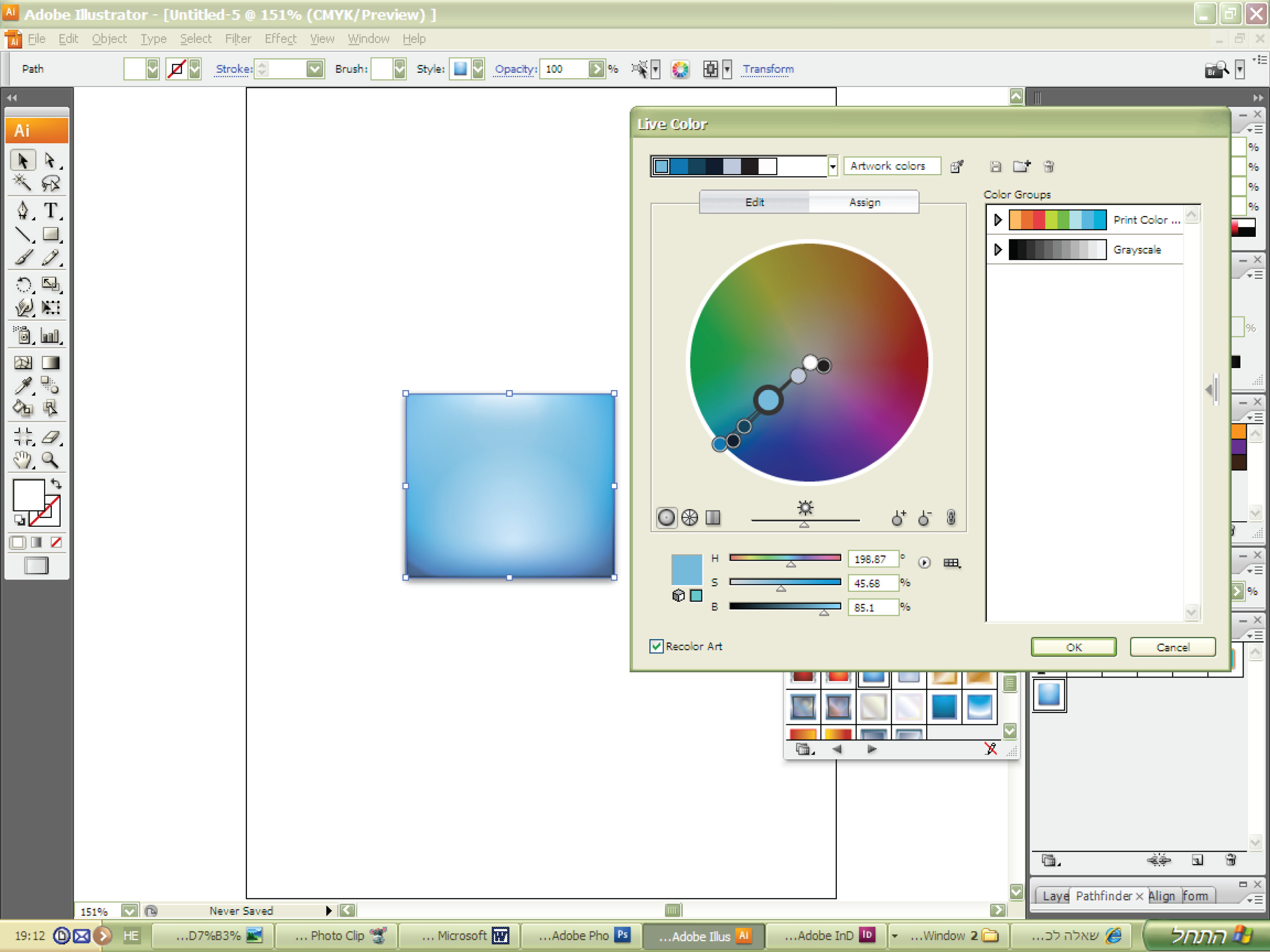Viewport: 1270px width, 952px height.
Task: Click the OK button
Action: click(1073, 647)
